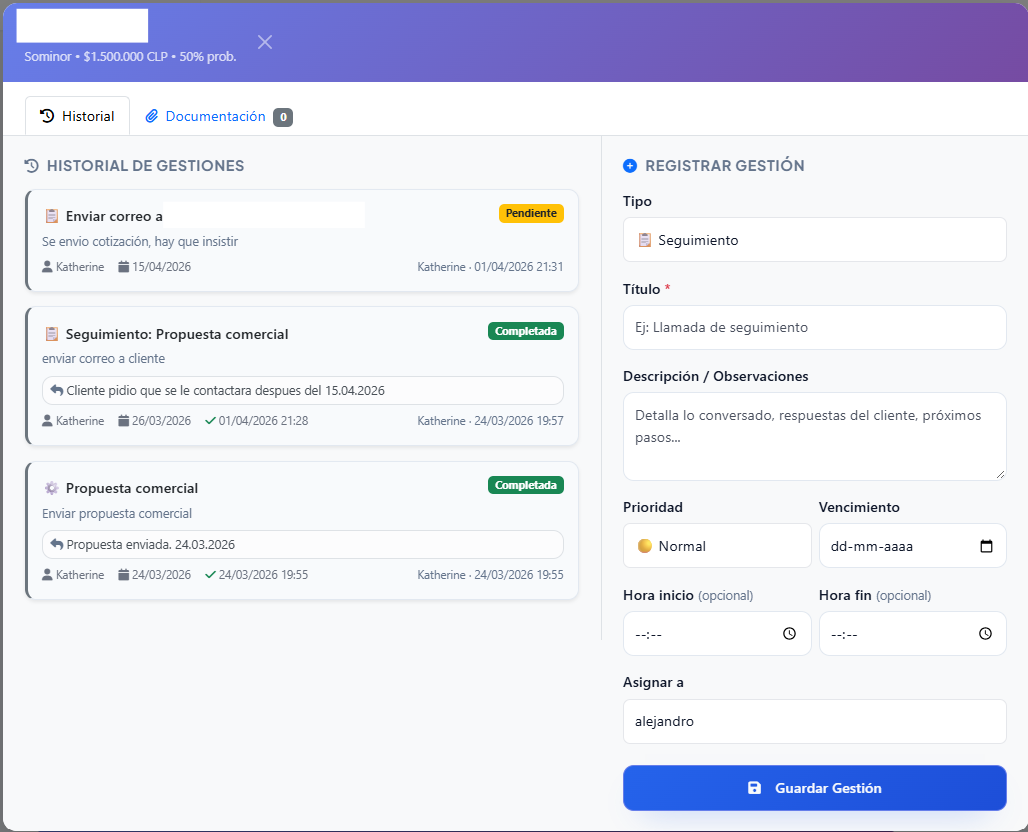Click gear icon on Propuesta comercial card
This screenshot has height=832, width=1028.
pos(52,488)
